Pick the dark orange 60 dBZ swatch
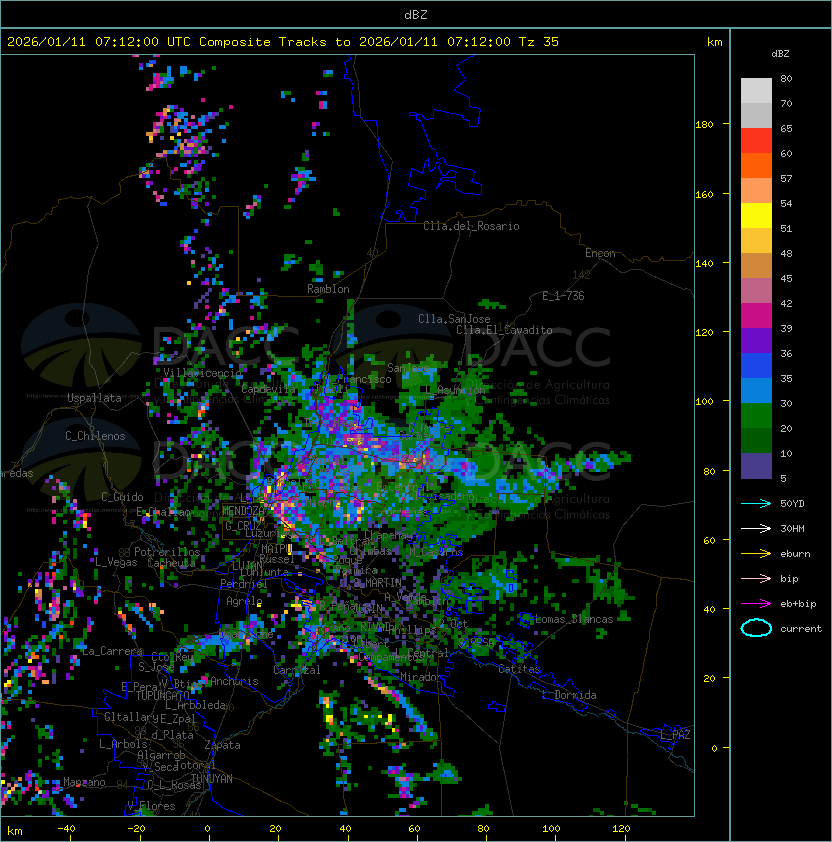Screen dimensions: 832x842 pos(756,165)
